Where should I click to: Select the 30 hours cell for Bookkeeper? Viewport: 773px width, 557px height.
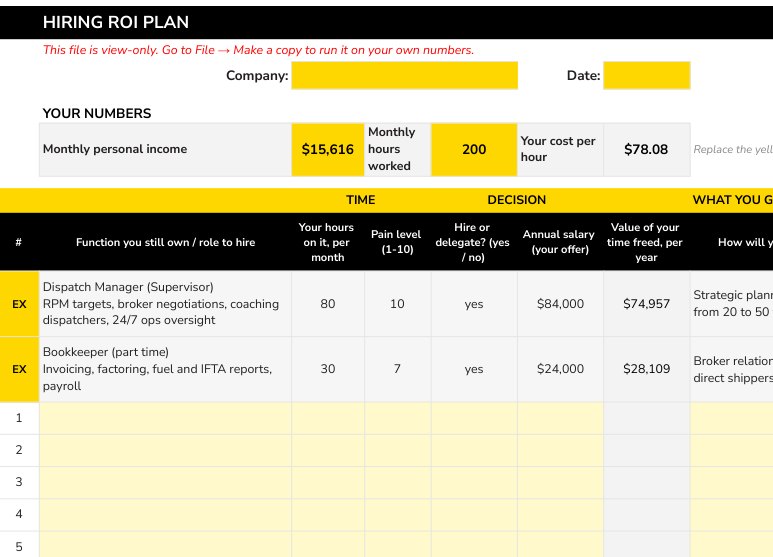click(x=328, y=369)
